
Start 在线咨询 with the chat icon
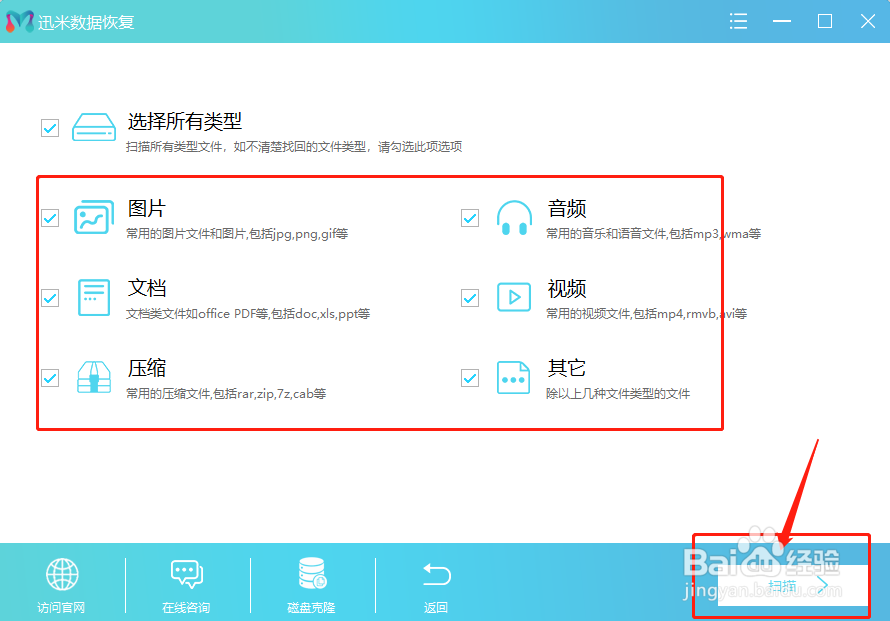(186, 574)
